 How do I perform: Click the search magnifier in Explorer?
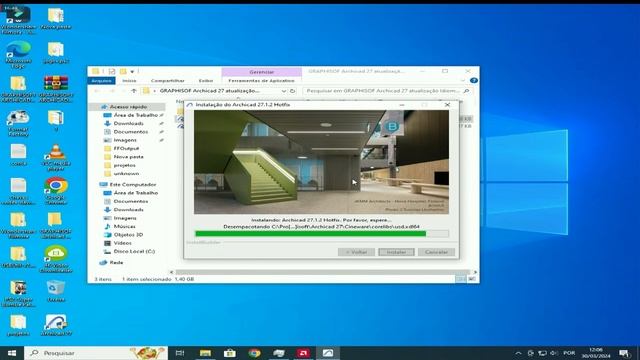[x=467, y=91]
